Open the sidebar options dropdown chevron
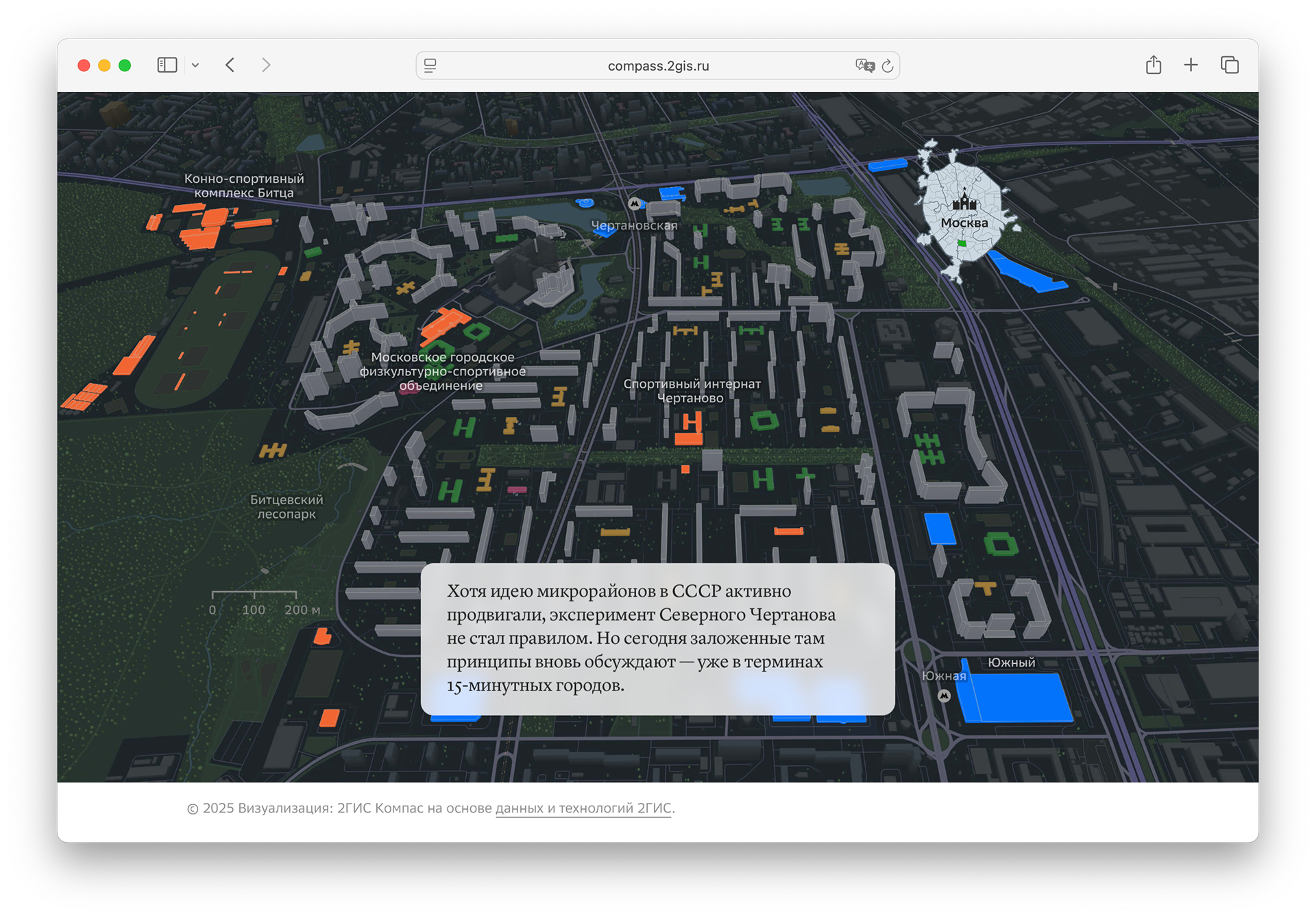The width and height of the screenshot is (1316, 918). click(x=195, y=66)
